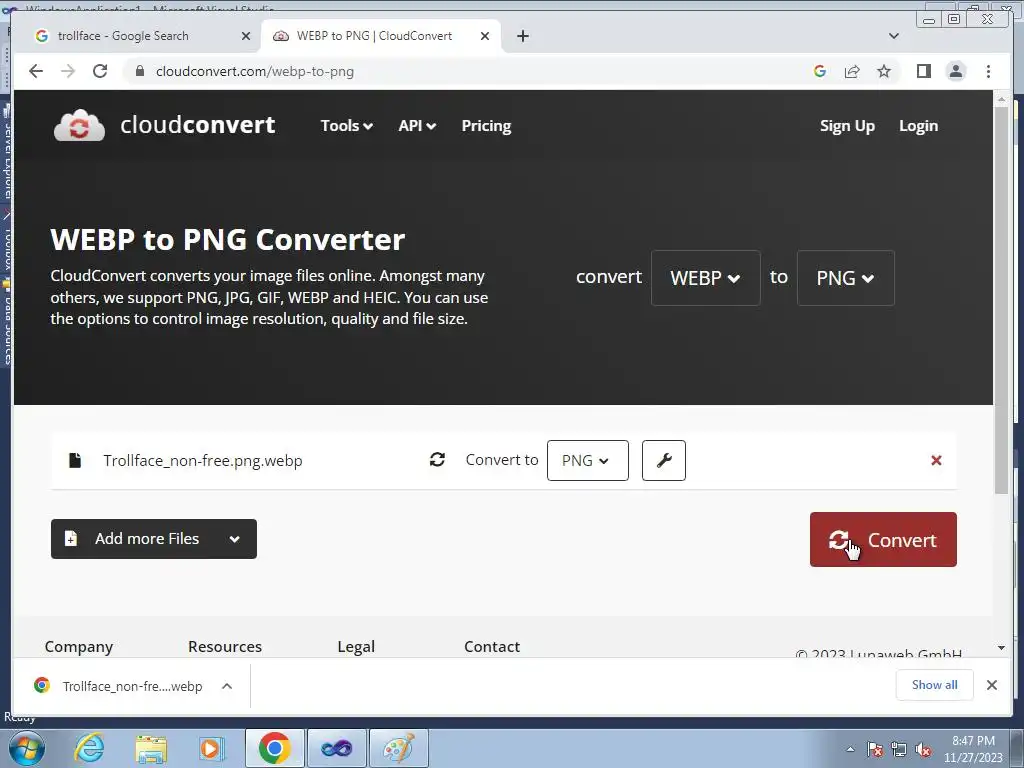This screenshot has width=1024, height=768.
Task: Share this page via share icon
Action: (x=852, y=71)
